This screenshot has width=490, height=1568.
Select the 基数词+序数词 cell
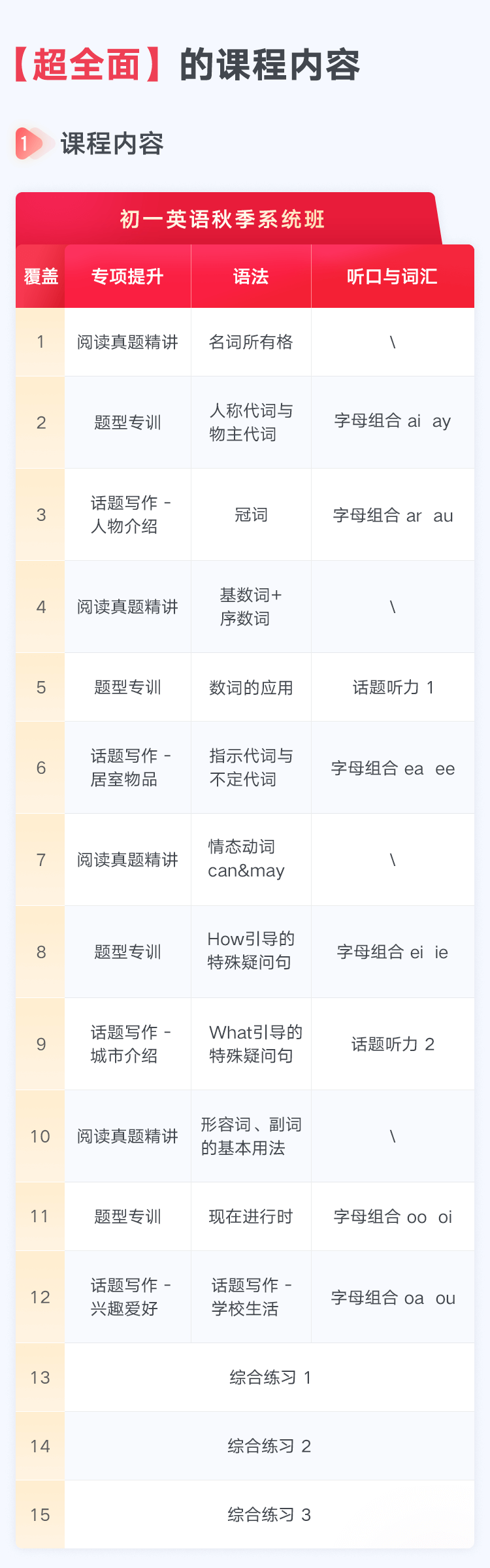251,607
